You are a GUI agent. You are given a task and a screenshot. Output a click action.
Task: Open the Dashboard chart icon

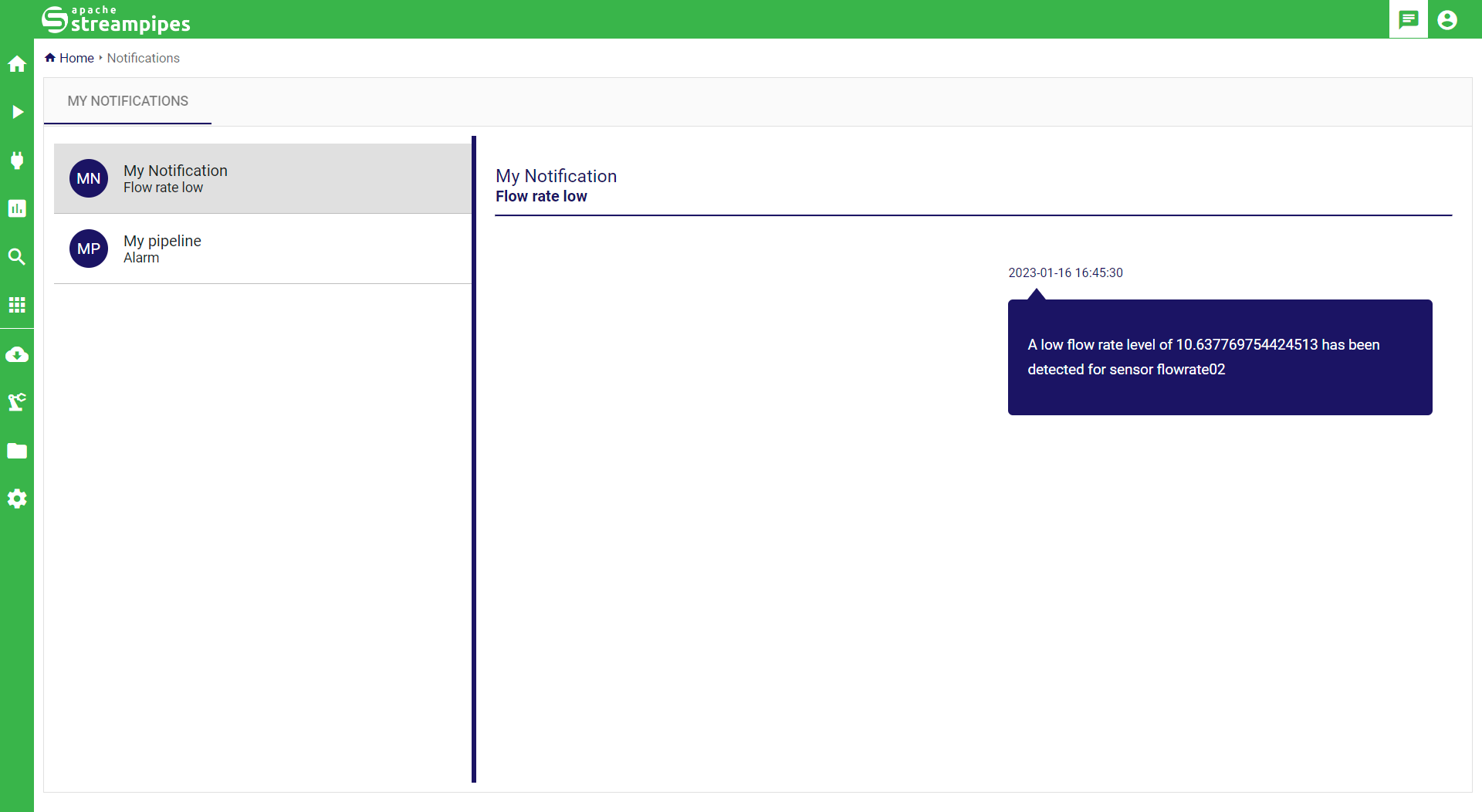[x=17, y=208]
